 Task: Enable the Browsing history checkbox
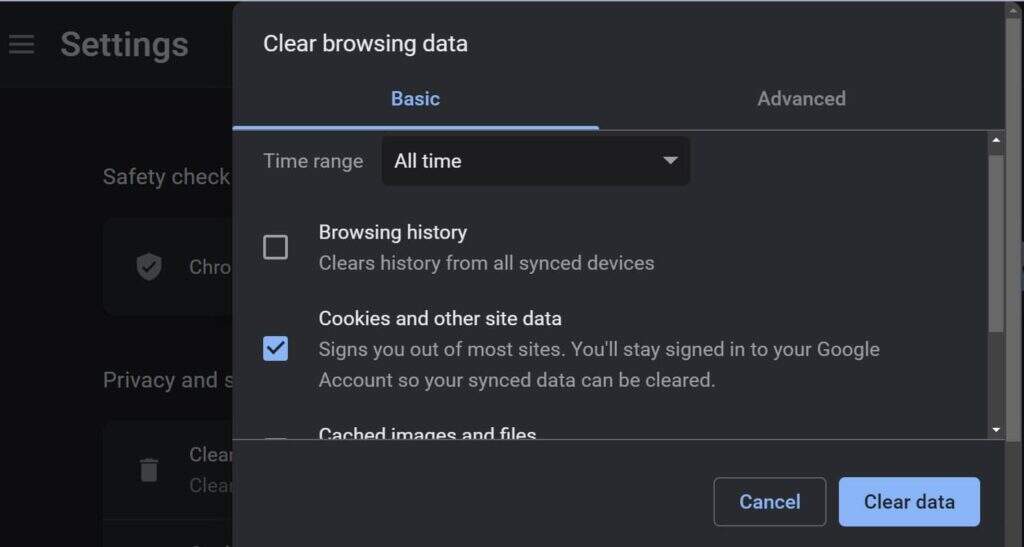click(275, 247)
